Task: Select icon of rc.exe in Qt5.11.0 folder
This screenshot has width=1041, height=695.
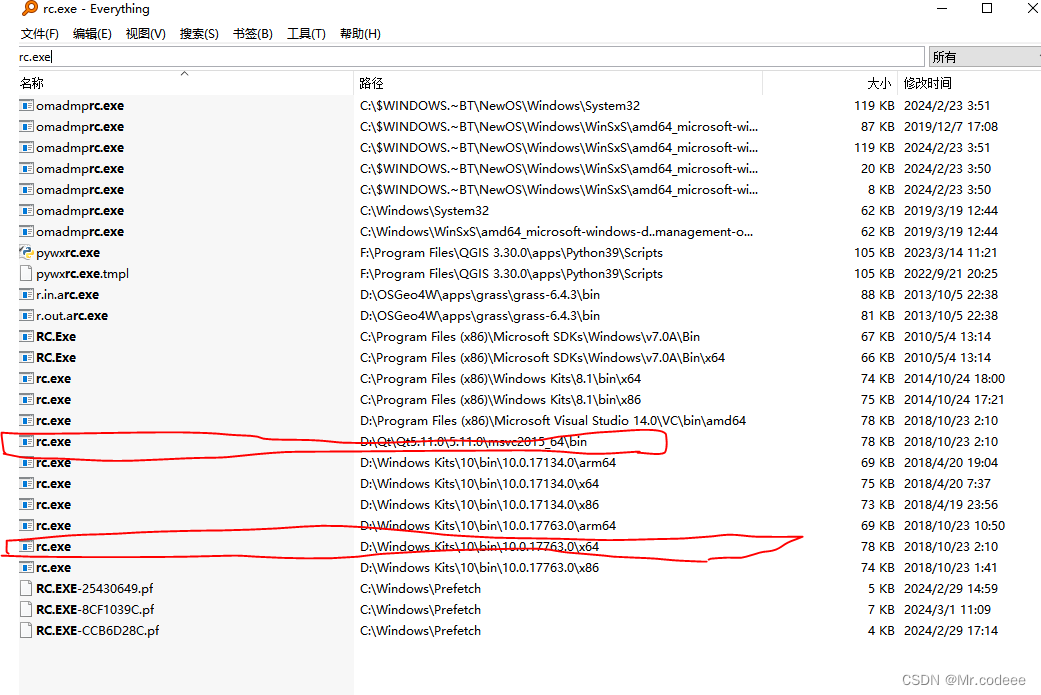Action: point(27,442)
